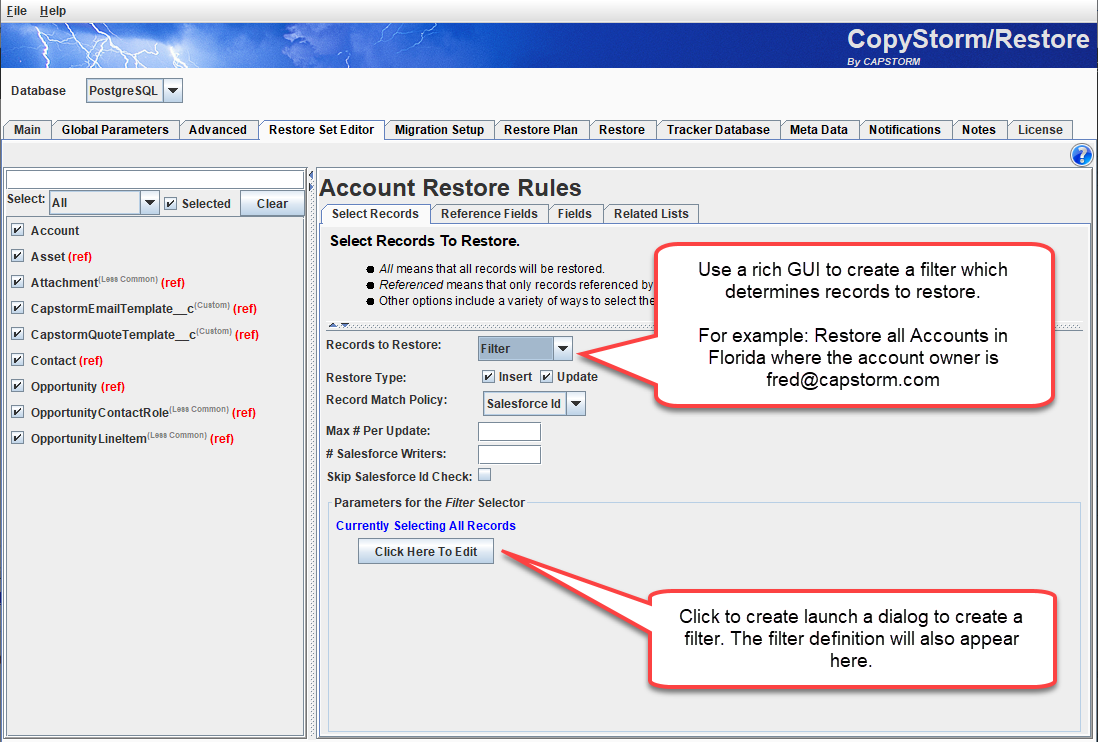The width and height of the screenshot is (1098, 742).
Task: Collapse the left panel via splitter arrow
Action: (x=311, y=175)
